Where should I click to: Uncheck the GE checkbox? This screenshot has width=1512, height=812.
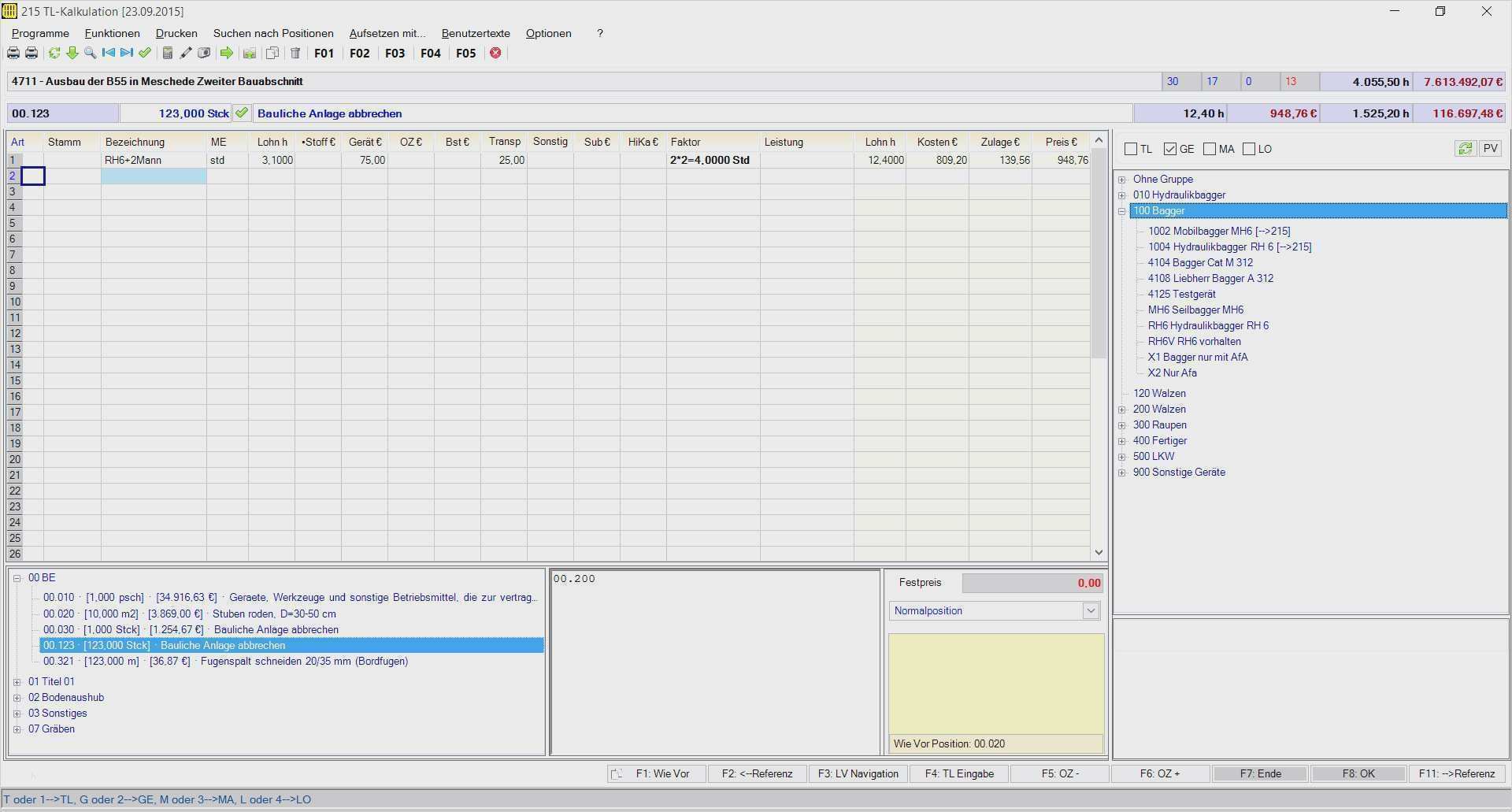[1170, 149]
